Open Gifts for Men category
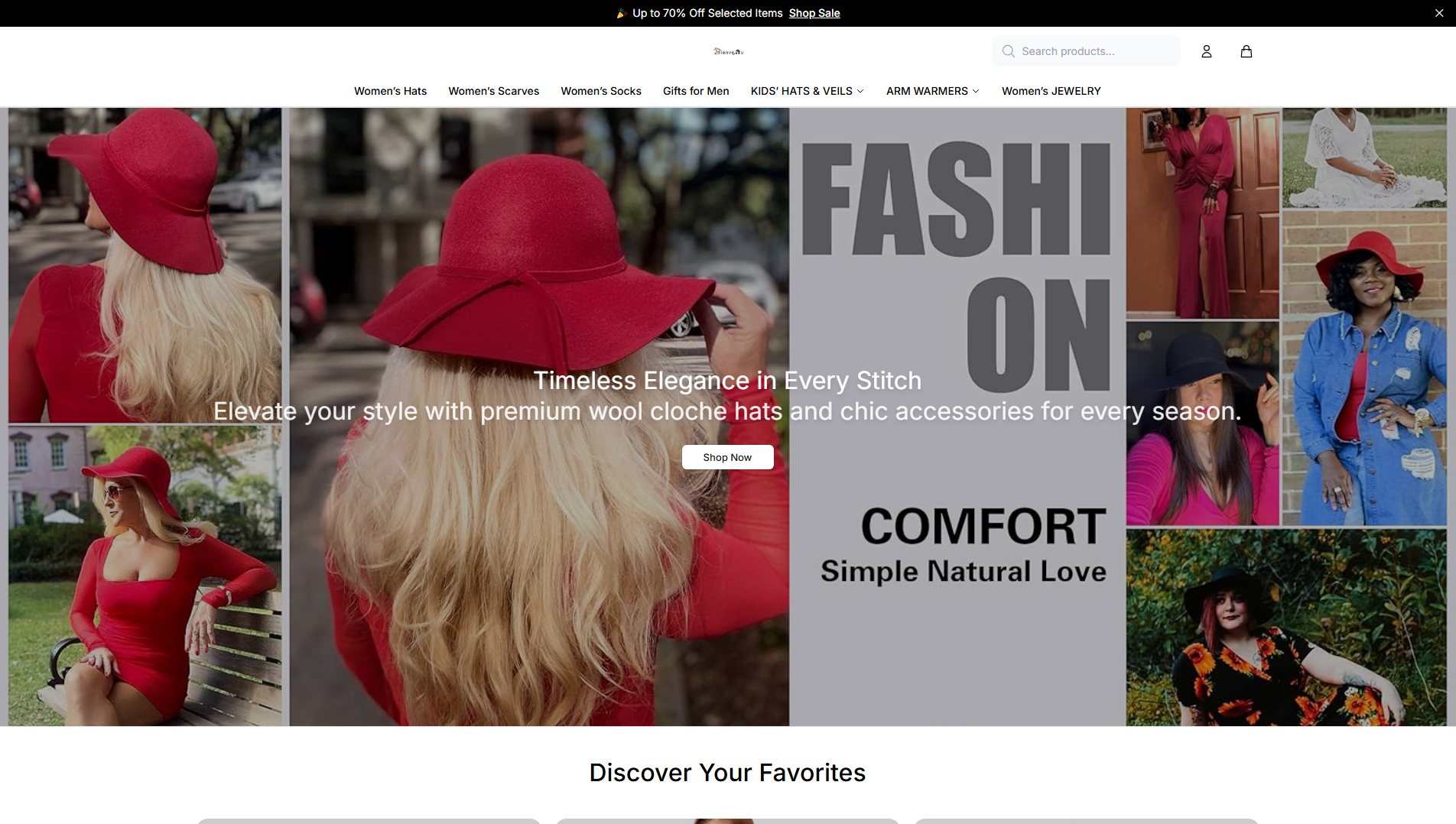 point(696,91)
